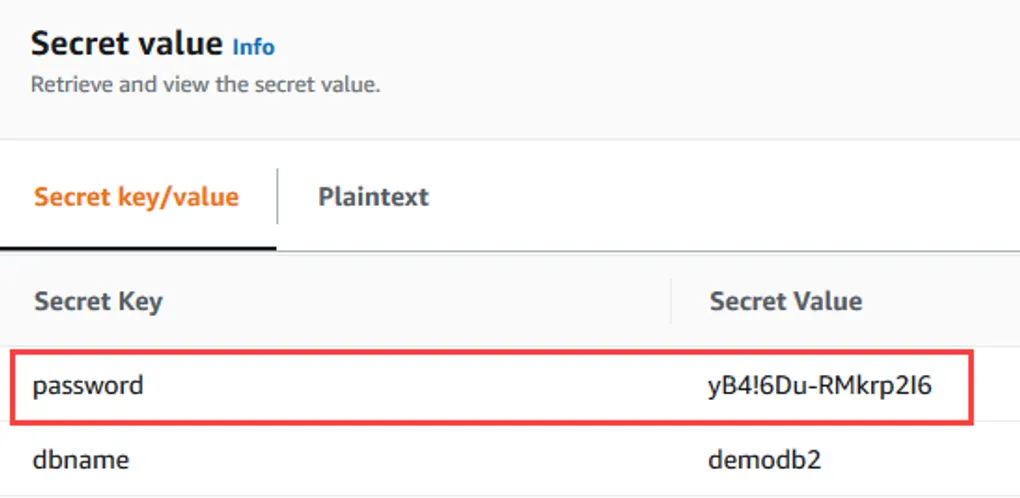Click the horizontal line below the dbname row
Viewport: 1020px width, 498px height.
[x=500, y=495]
